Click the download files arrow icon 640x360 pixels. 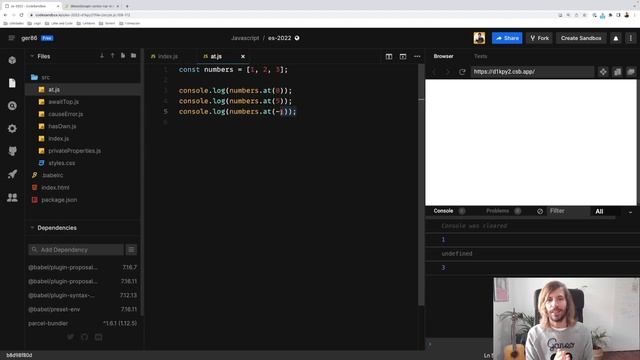tap(102, 56)
